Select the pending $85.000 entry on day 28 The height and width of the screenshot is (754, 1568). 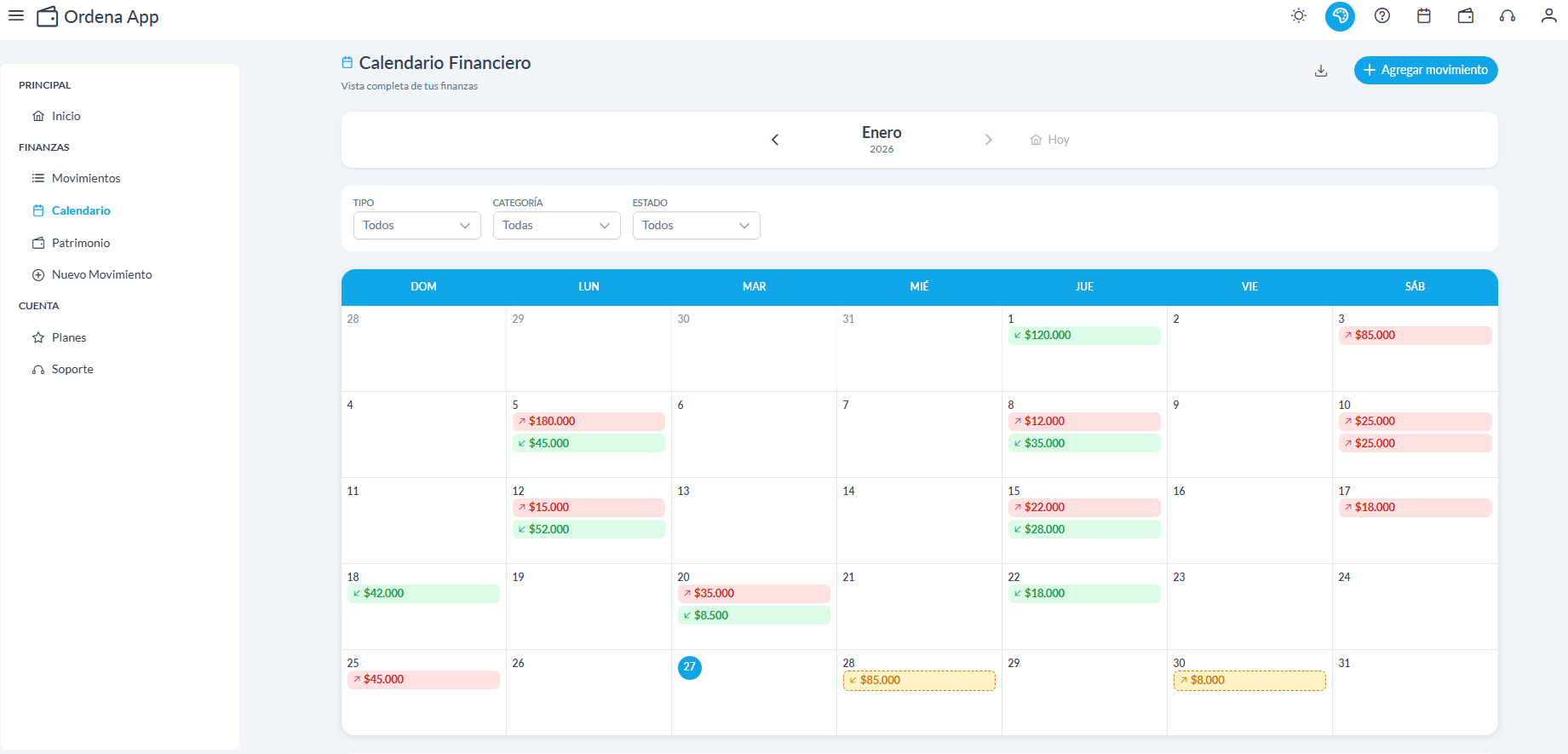click(918, 681)
